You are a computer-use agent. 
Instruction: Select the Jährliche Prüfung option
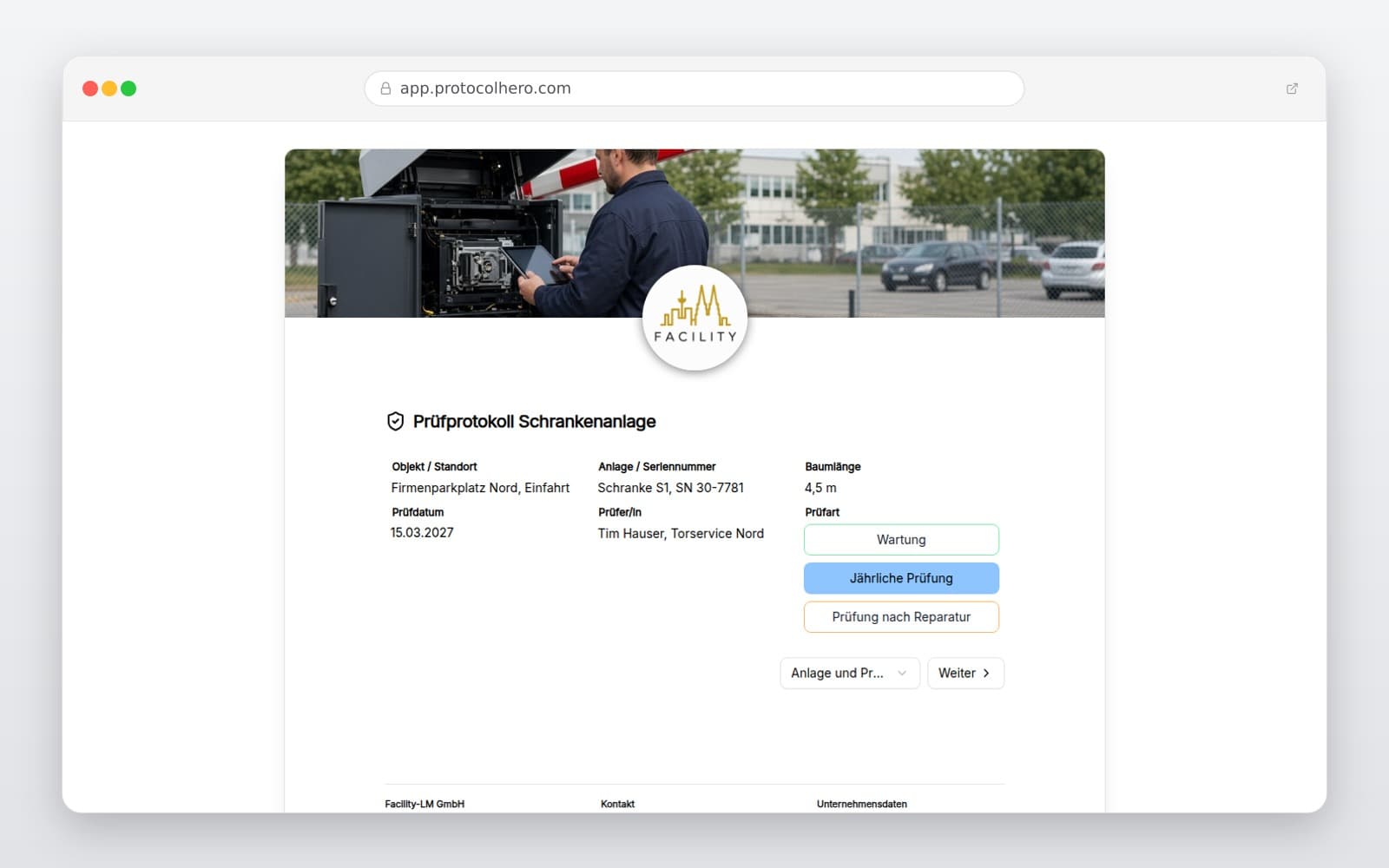point(901,578)
